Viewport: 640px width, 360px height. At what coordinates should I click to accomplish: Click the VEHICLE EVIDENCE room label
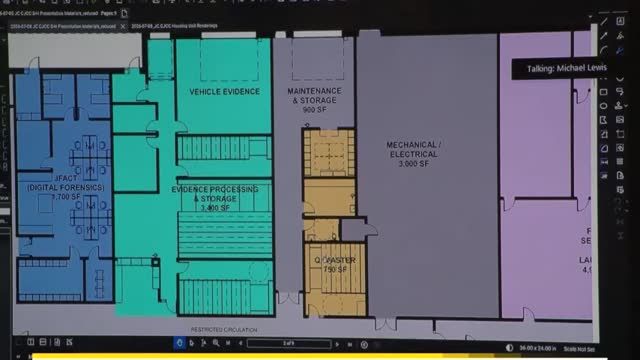[224, 91]
